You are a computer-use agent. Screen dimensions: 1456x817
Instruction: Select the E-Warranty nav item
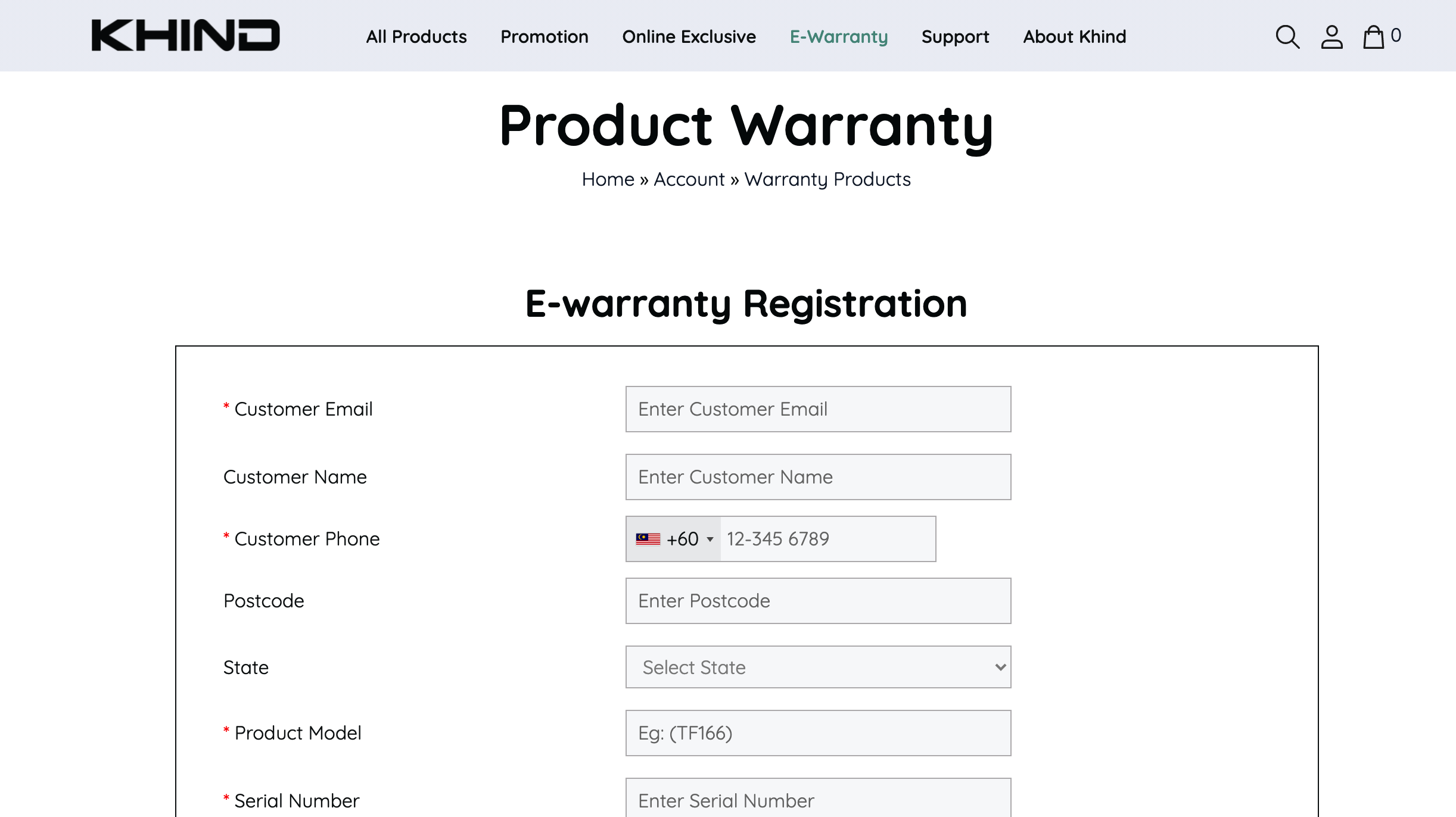pos(838,37)
